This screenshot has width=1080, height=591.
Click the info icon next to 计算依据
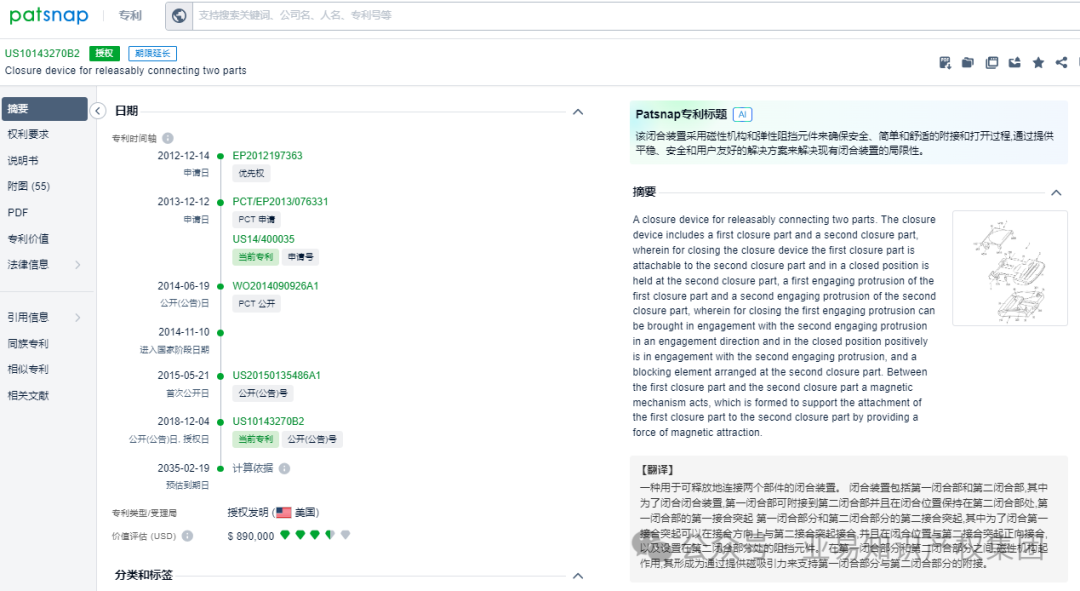283,470
